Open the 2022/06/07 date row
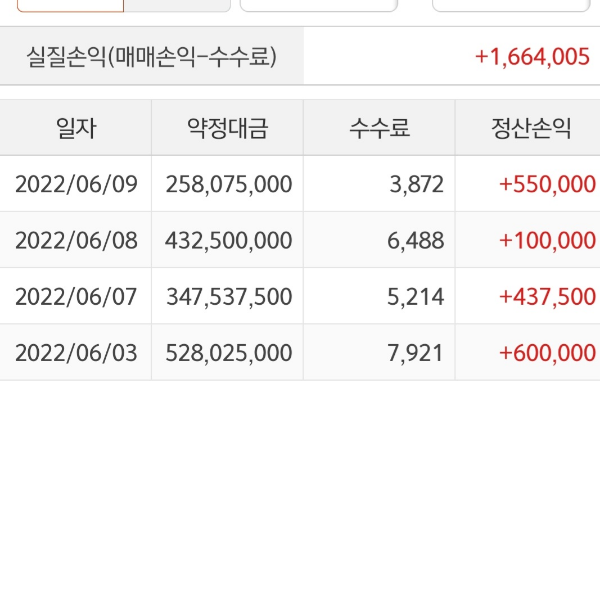The width and height of the screenshot is (600, 600). (x=77, y=296)
